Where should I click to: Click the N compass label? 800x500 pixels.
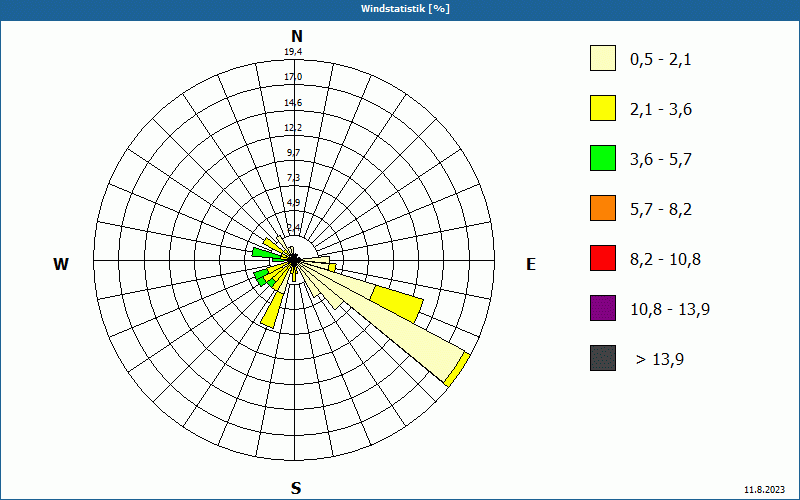296,36
